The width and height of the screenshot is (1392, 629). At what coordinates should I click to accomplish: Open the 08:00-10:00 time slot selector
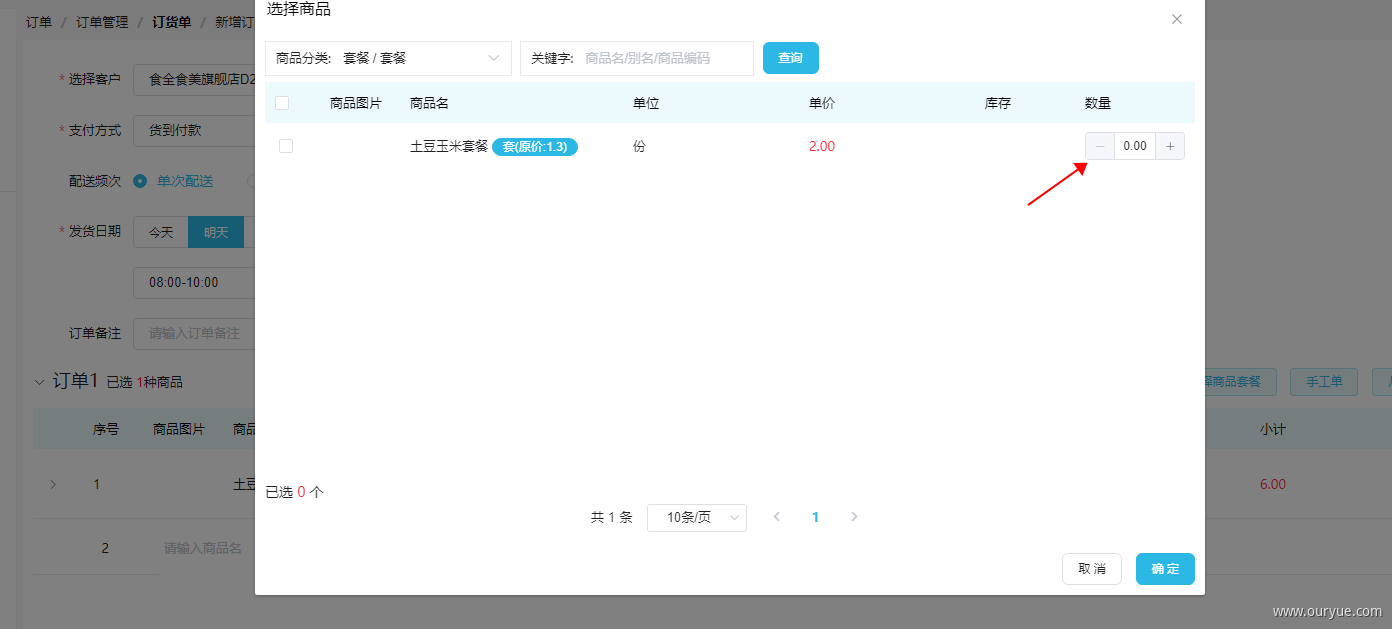pos(194,283)
